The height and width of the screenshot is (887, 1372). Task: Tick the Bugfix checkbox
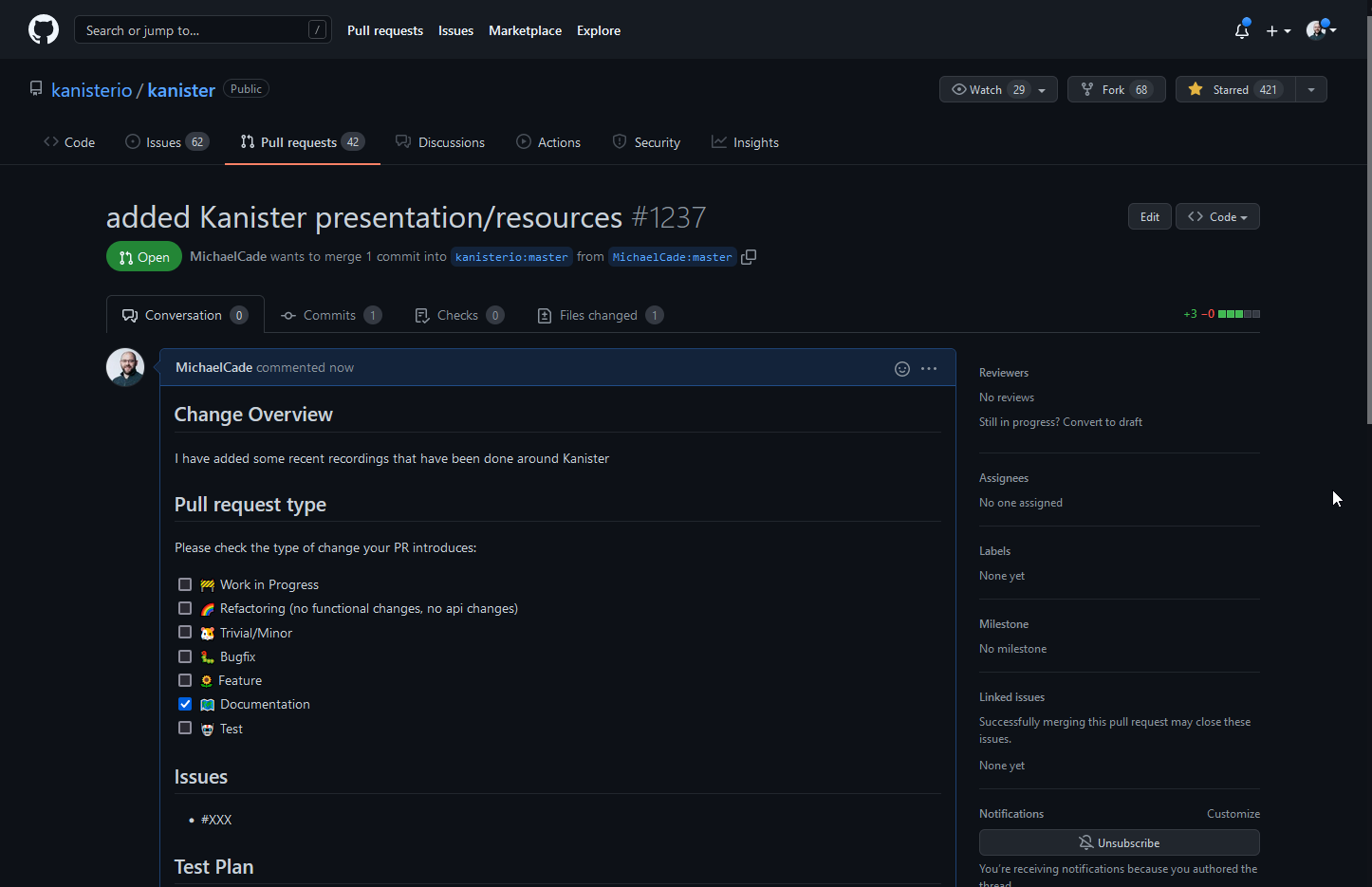click(185, 656)
